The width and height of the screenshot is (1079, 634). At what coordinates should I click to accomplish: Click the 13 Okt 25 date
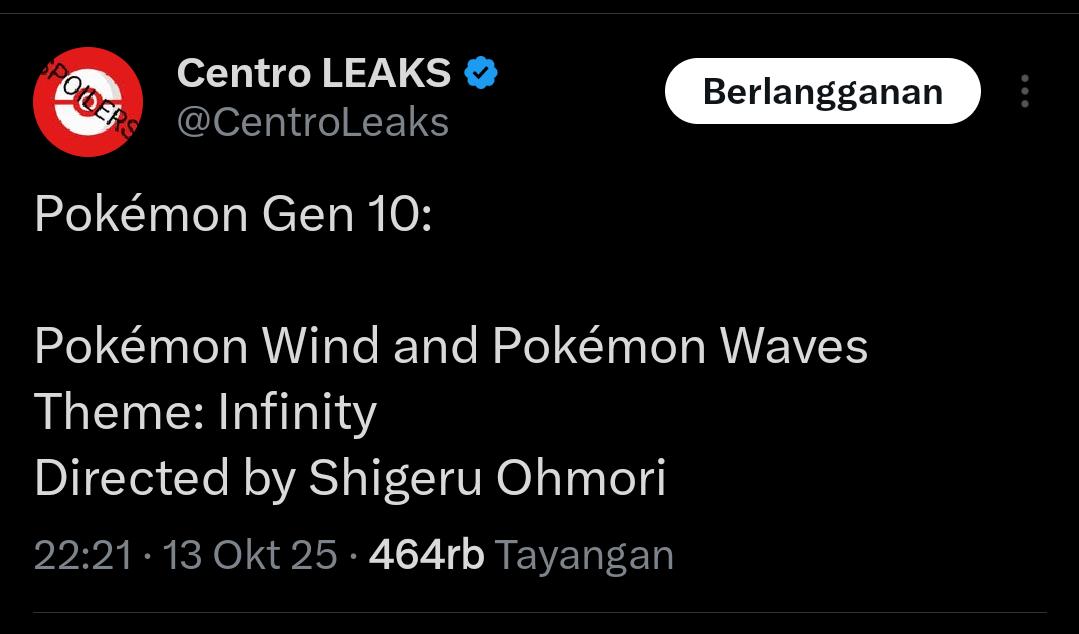click(x=250, y=555)
